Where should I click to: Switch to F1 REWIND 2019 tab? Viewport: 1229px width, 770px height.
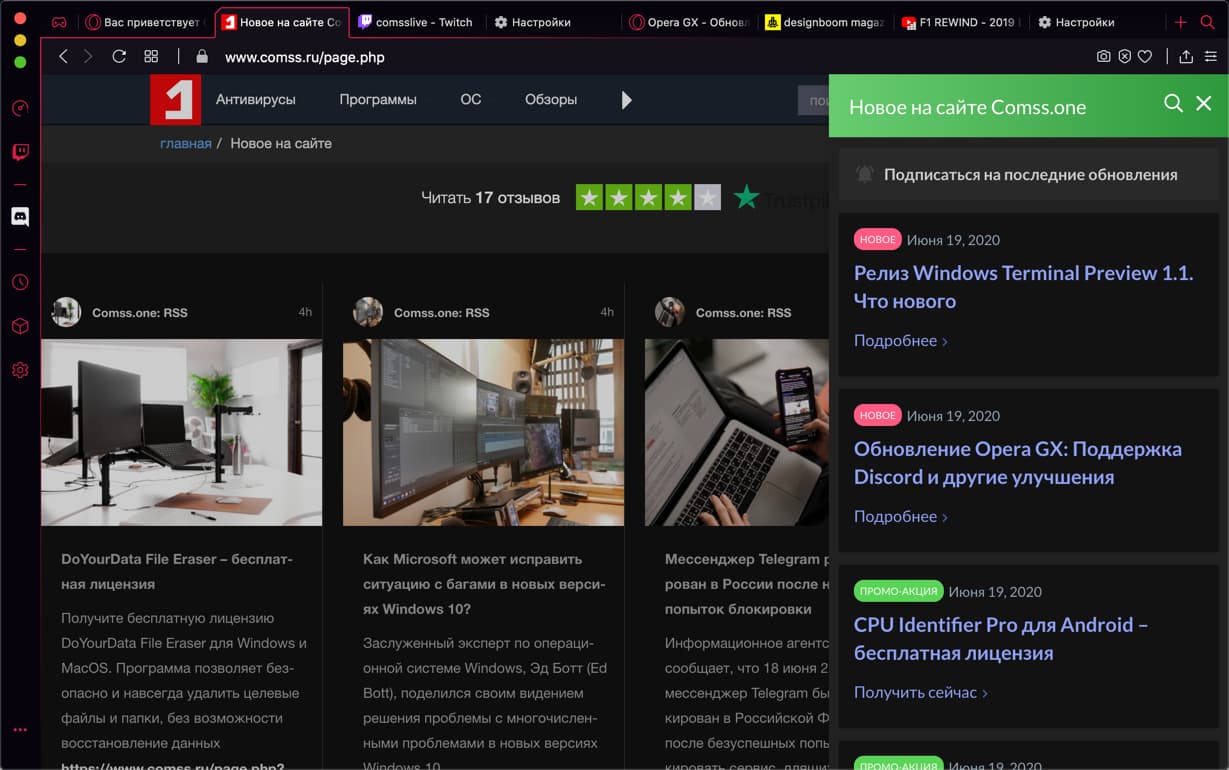click(x=960, y=22)
